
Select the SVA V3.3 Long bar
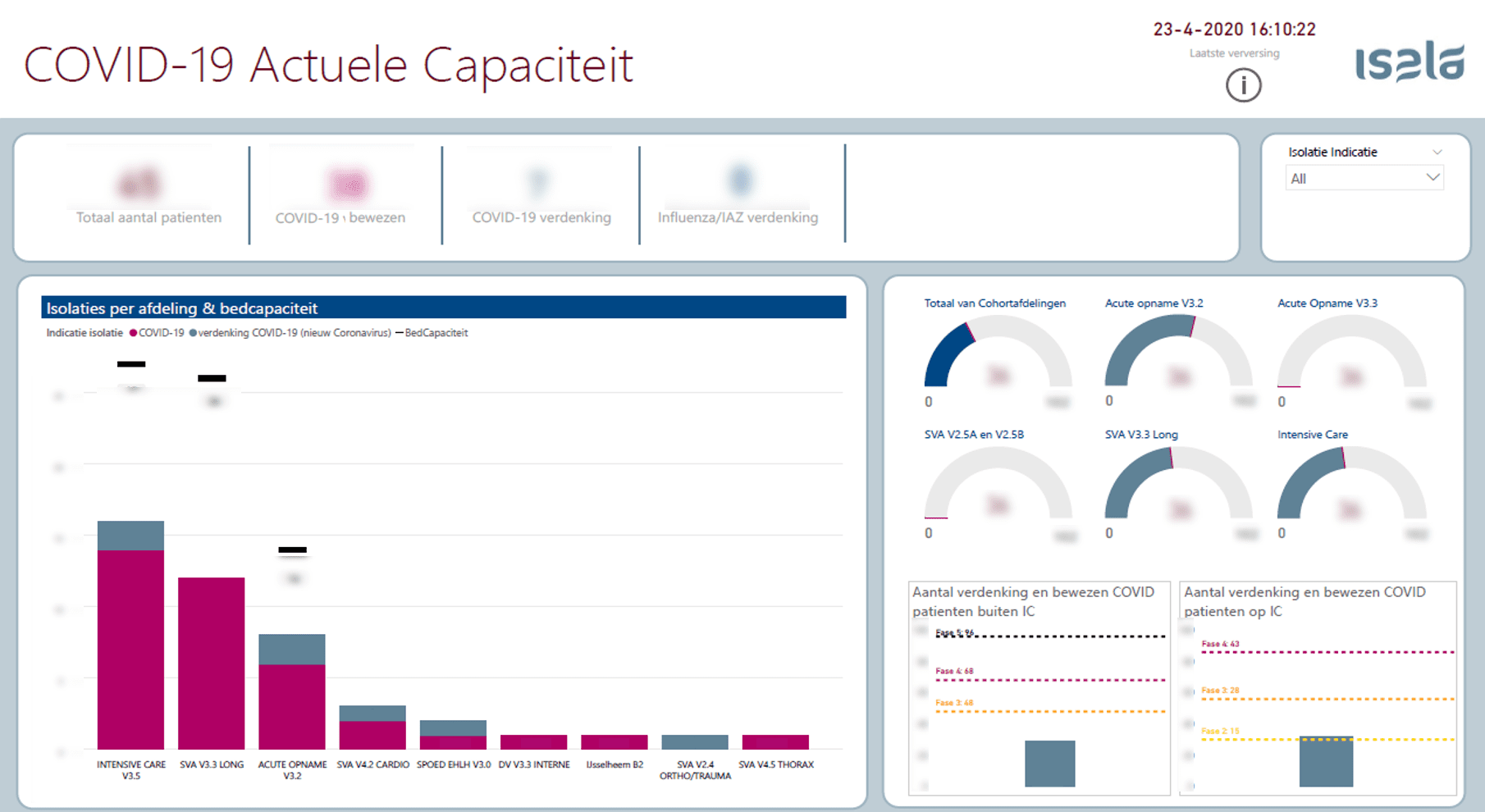211,663
